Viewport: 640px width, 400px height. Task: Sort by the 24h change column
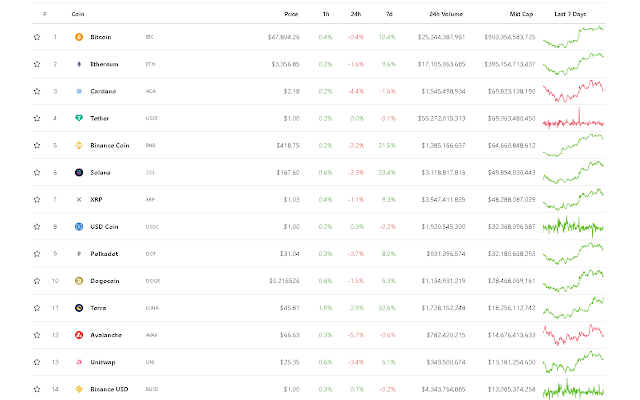[x=356, y=14]
